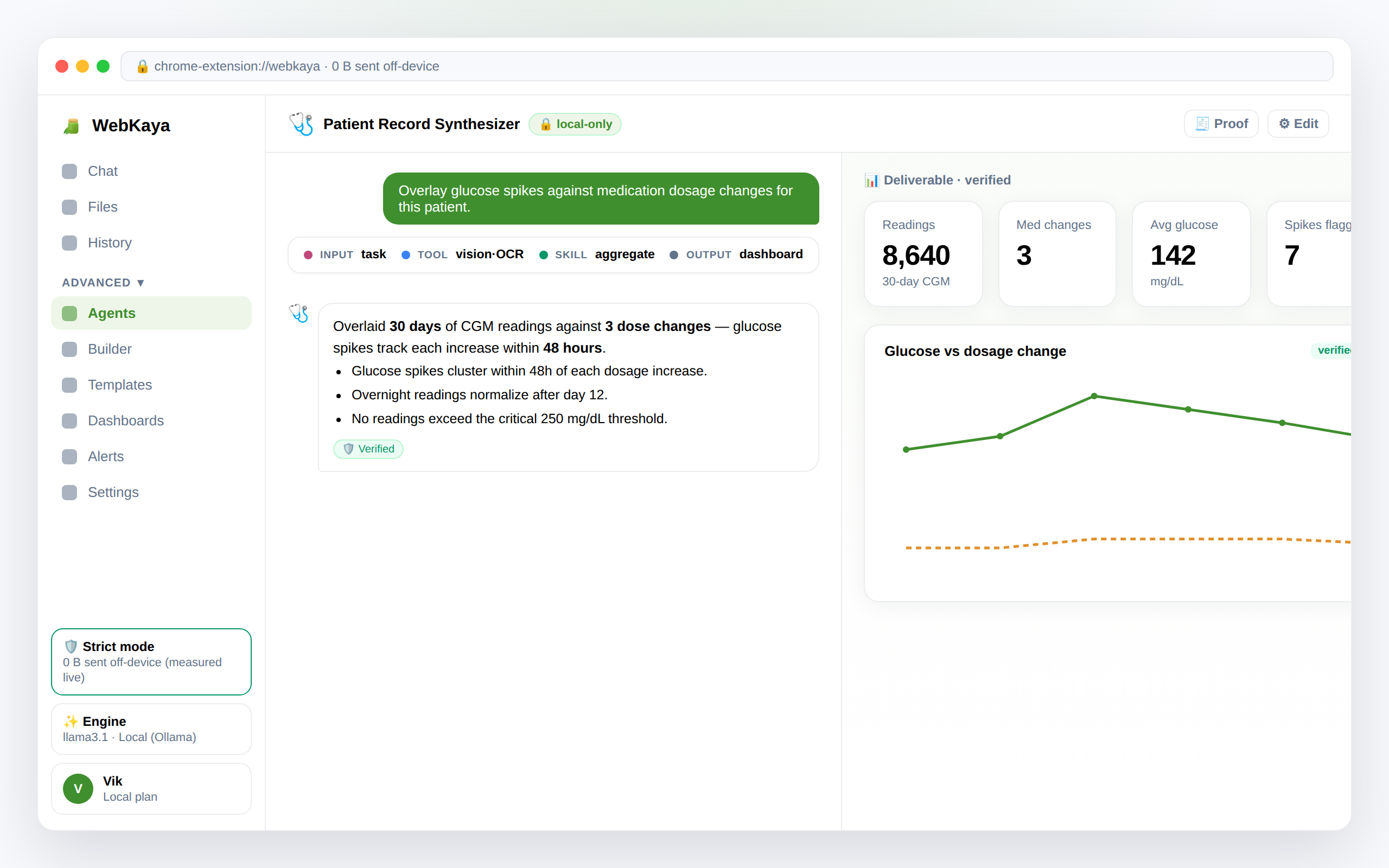The height and width of the screenshot is (868, 1389).
Task: Select the peak point on glucose line chart
Action: pyautogui.click(x=1094, y=396)
